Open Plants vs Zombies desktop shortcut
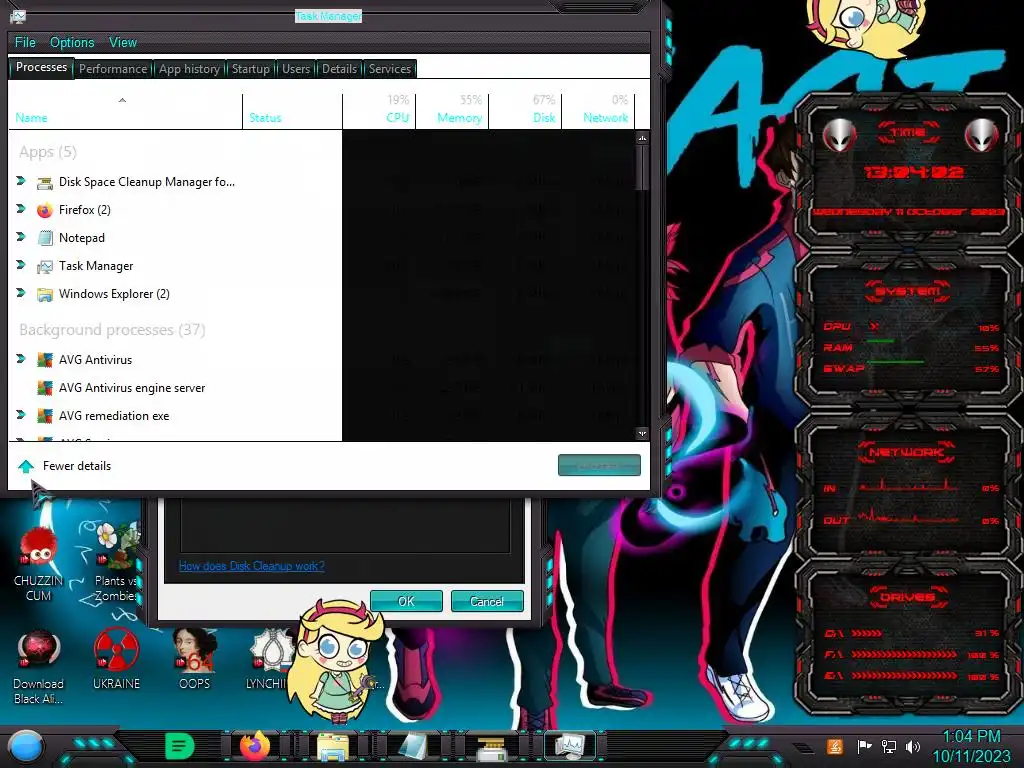 click(x=116, y=563)
